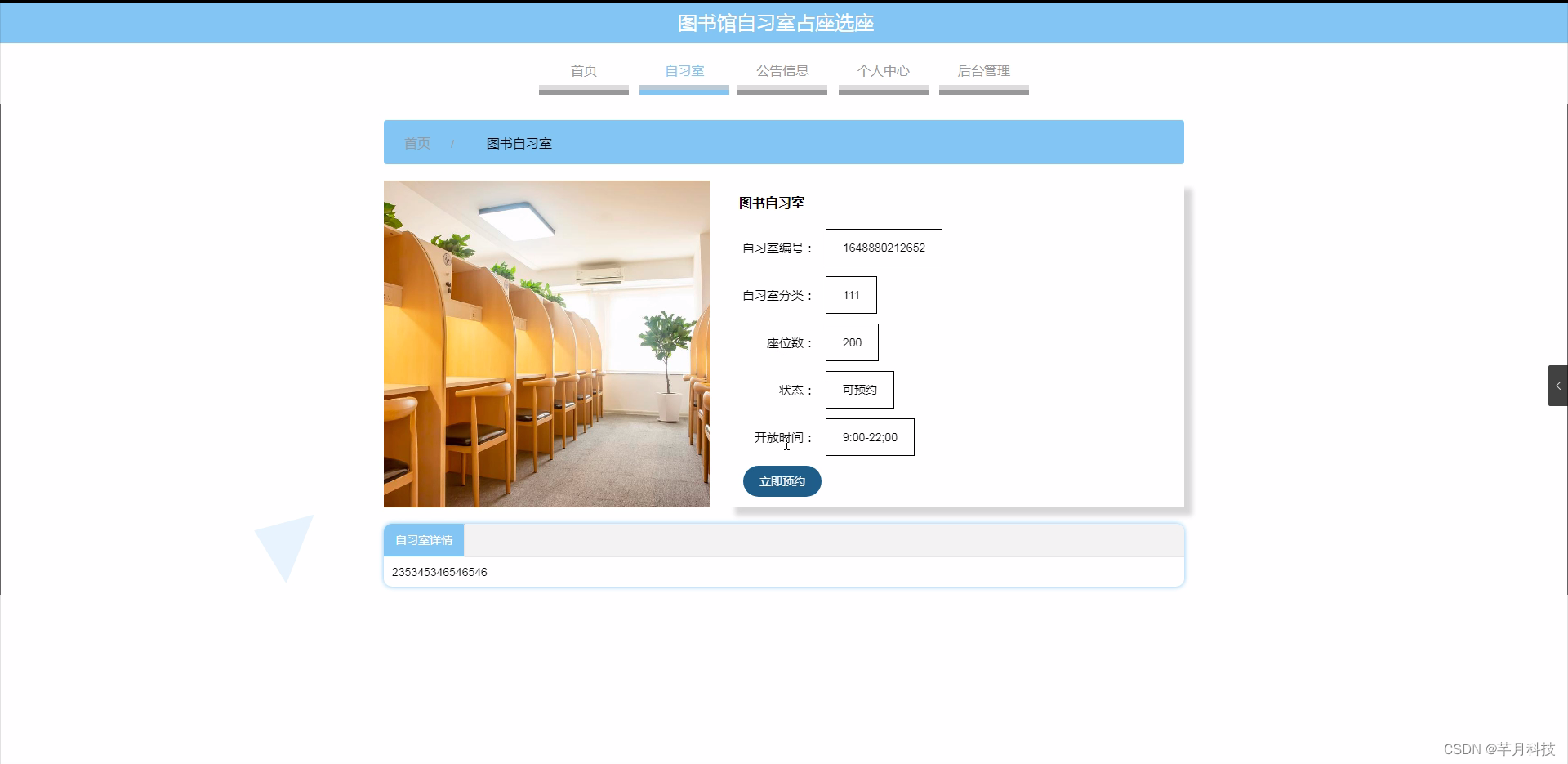This screenshot has width=1568, height=764.
Task: Open the 公告信息 page
Action: click(x=782, y=71)
